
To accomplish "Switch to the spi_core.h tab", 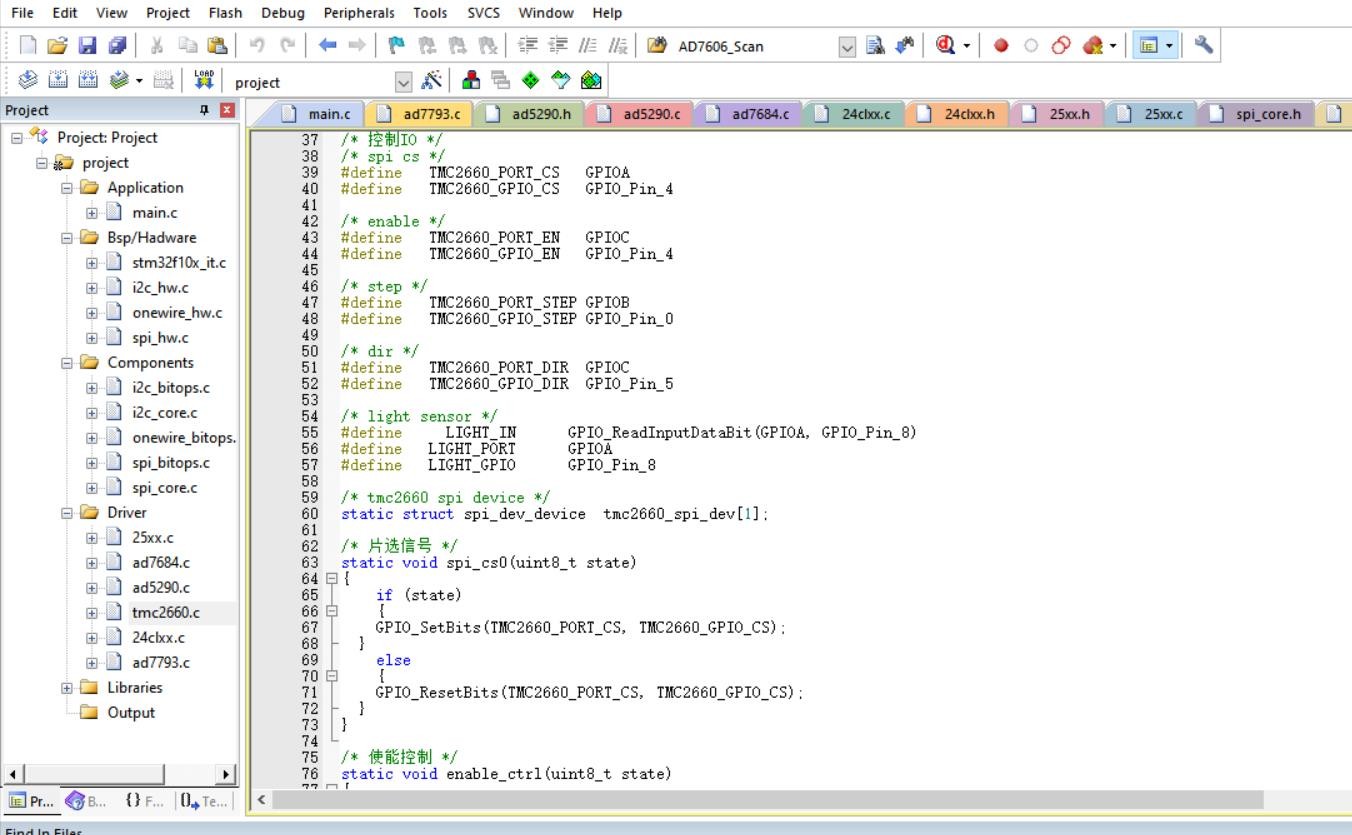I will pyautogui.click(x=1256, y=114).
